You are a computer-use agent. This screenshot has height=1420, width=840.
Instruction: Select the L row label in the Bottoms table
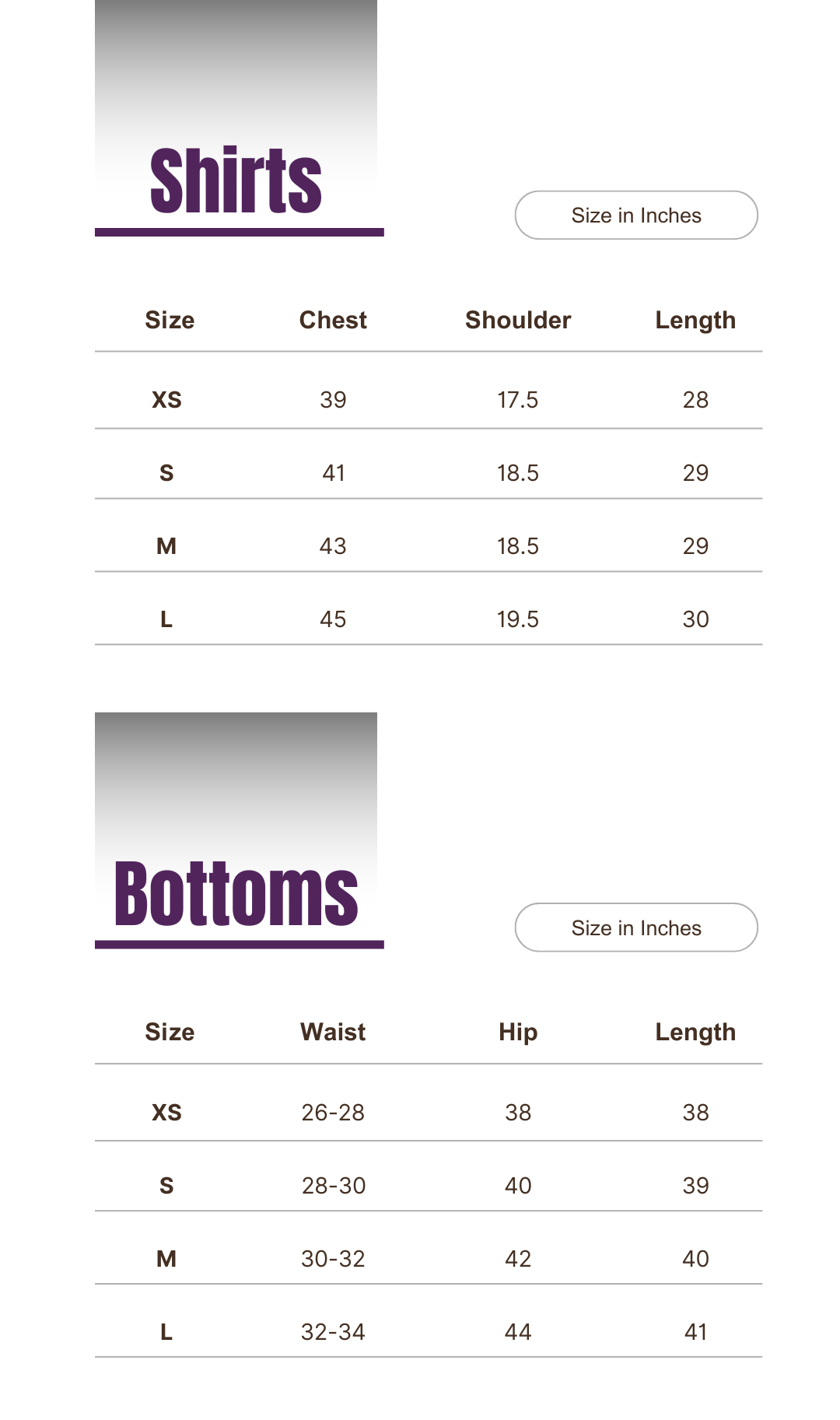click(x=166, y=1332)
